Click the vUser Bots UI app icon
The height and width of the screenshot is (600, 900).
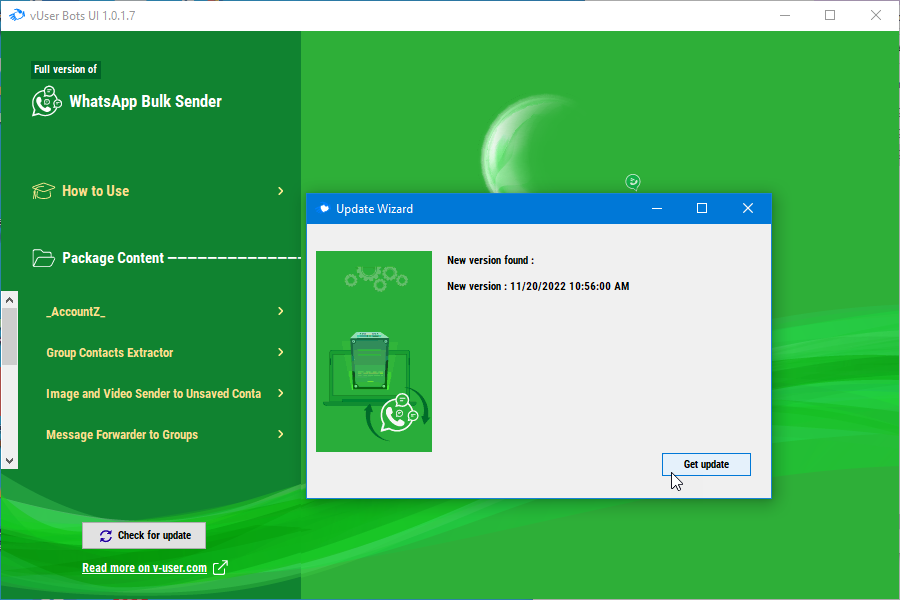[x=17, y=15]
